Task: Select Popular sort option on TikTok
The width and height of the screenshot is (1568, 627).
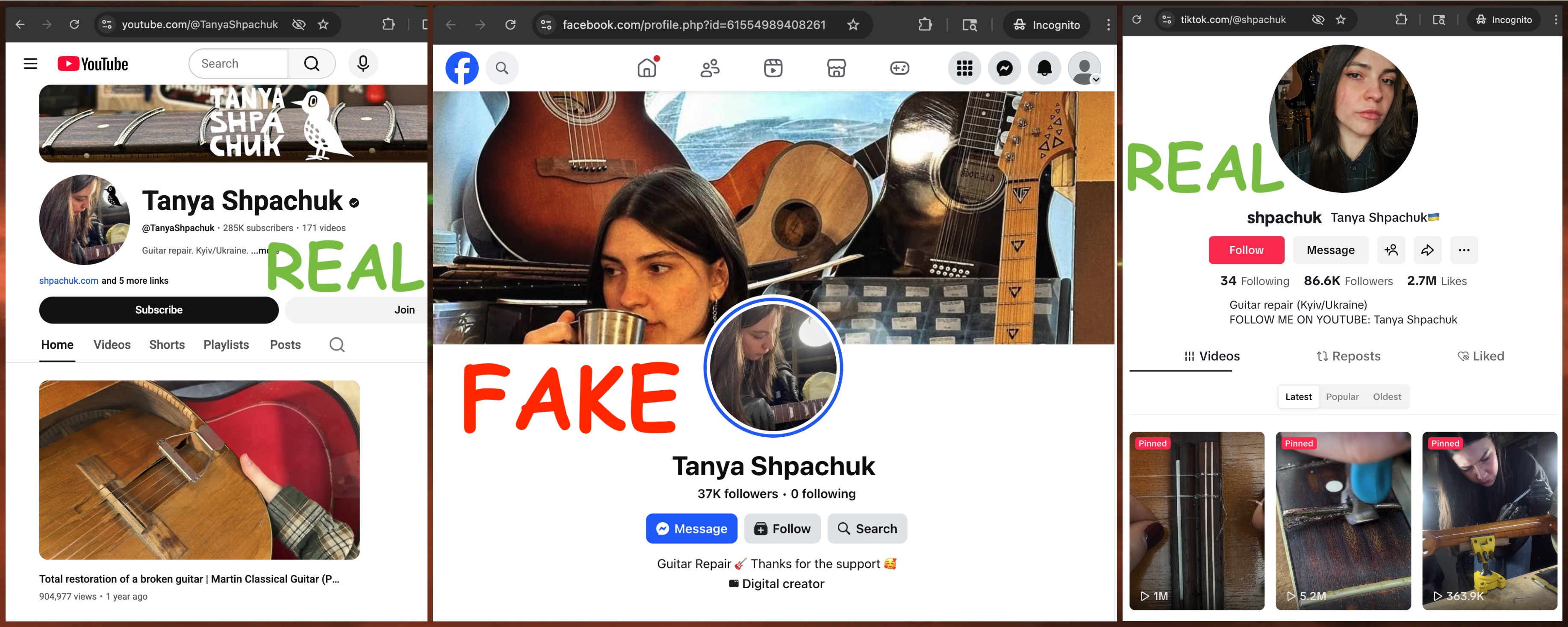Action: (1342, 397)
